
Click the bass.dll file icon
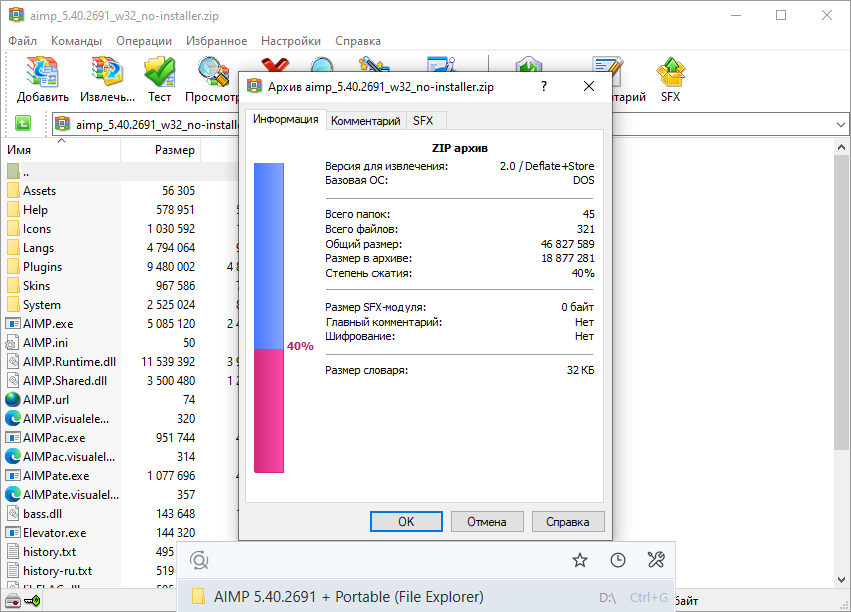[x=13, y=513]
